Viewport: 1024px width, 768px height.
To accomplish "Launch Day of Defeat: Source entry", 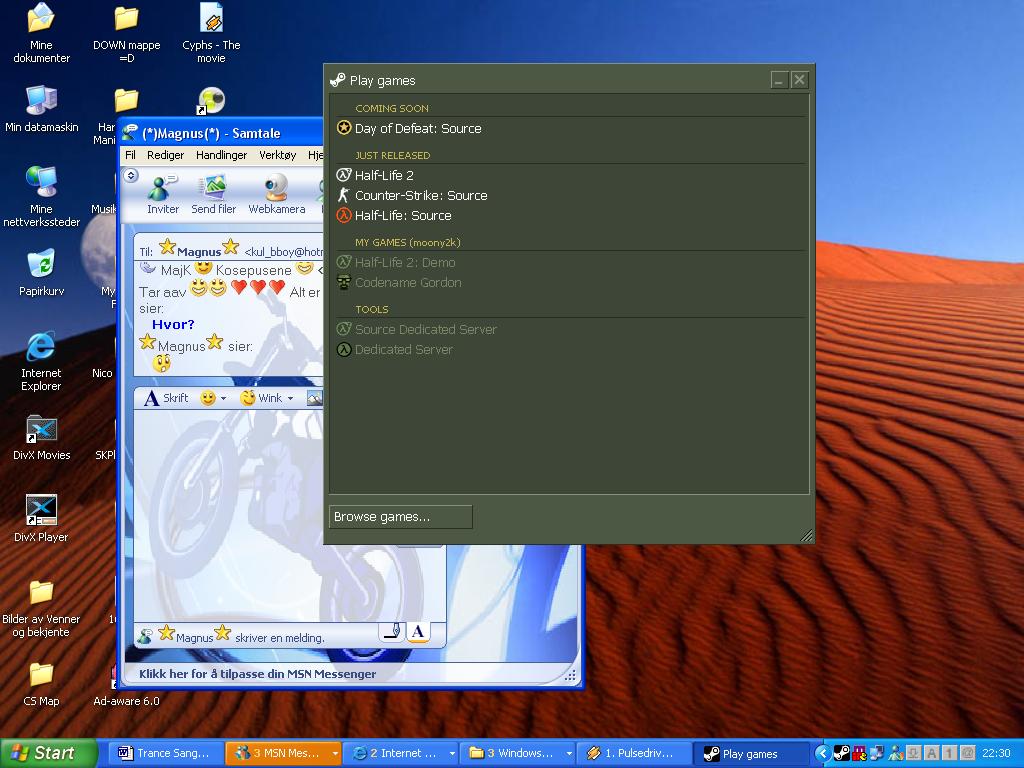I will (418, 128).
